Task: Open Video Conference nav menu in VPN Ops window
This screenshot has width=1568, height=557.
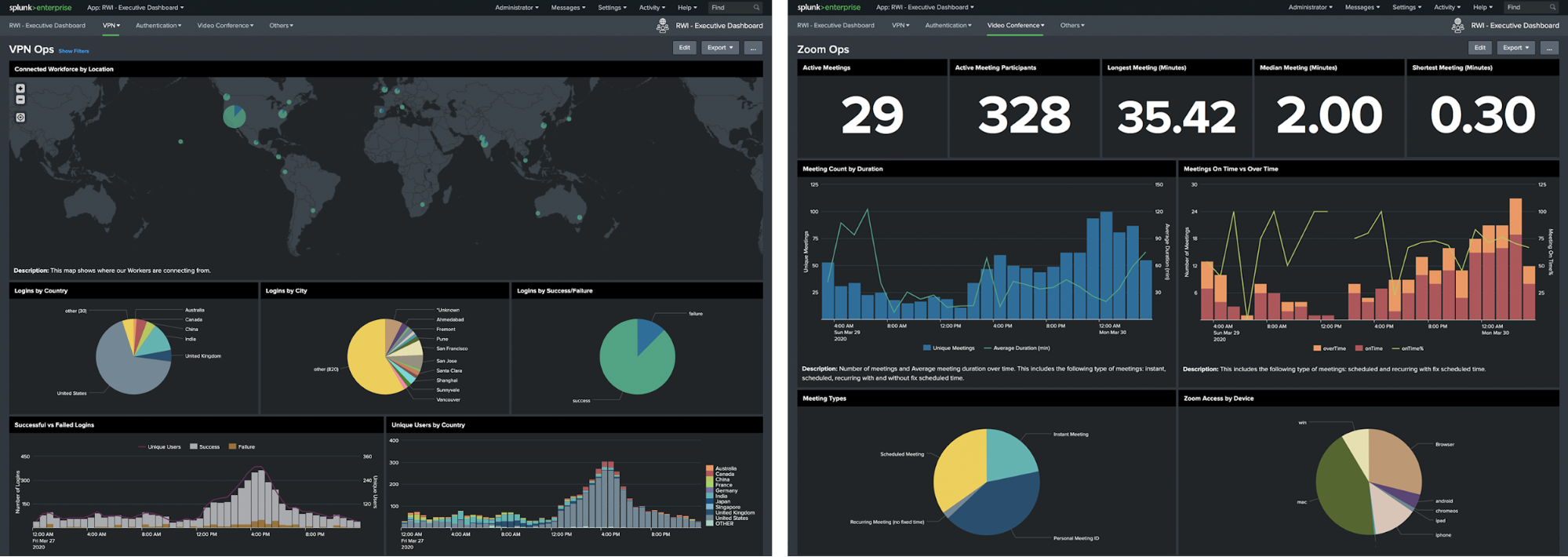Action: (225, 25)
